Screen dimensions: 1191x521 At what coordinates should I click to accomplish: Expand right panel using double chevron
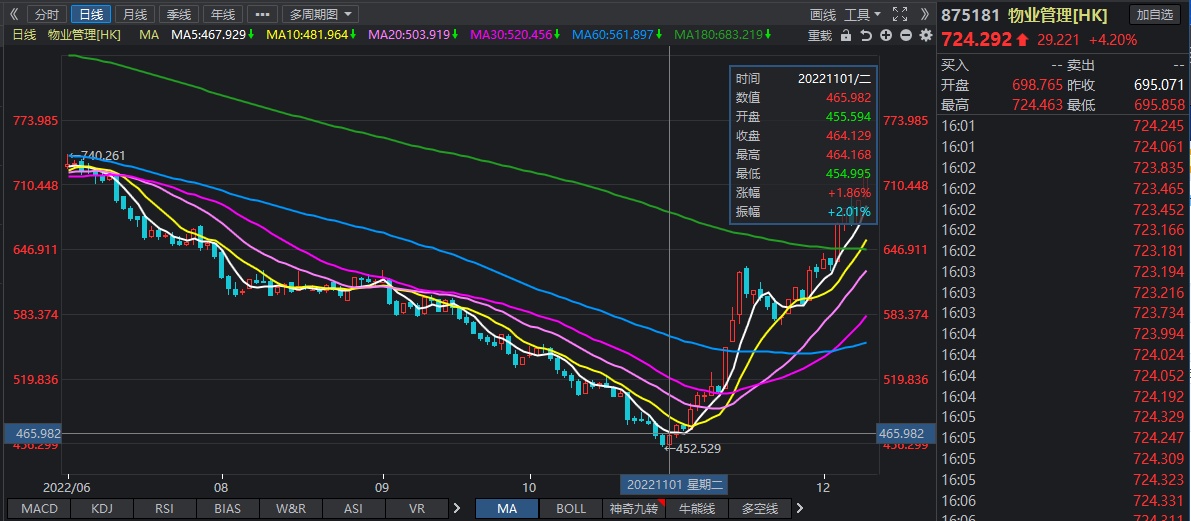(x=924, y=14)
